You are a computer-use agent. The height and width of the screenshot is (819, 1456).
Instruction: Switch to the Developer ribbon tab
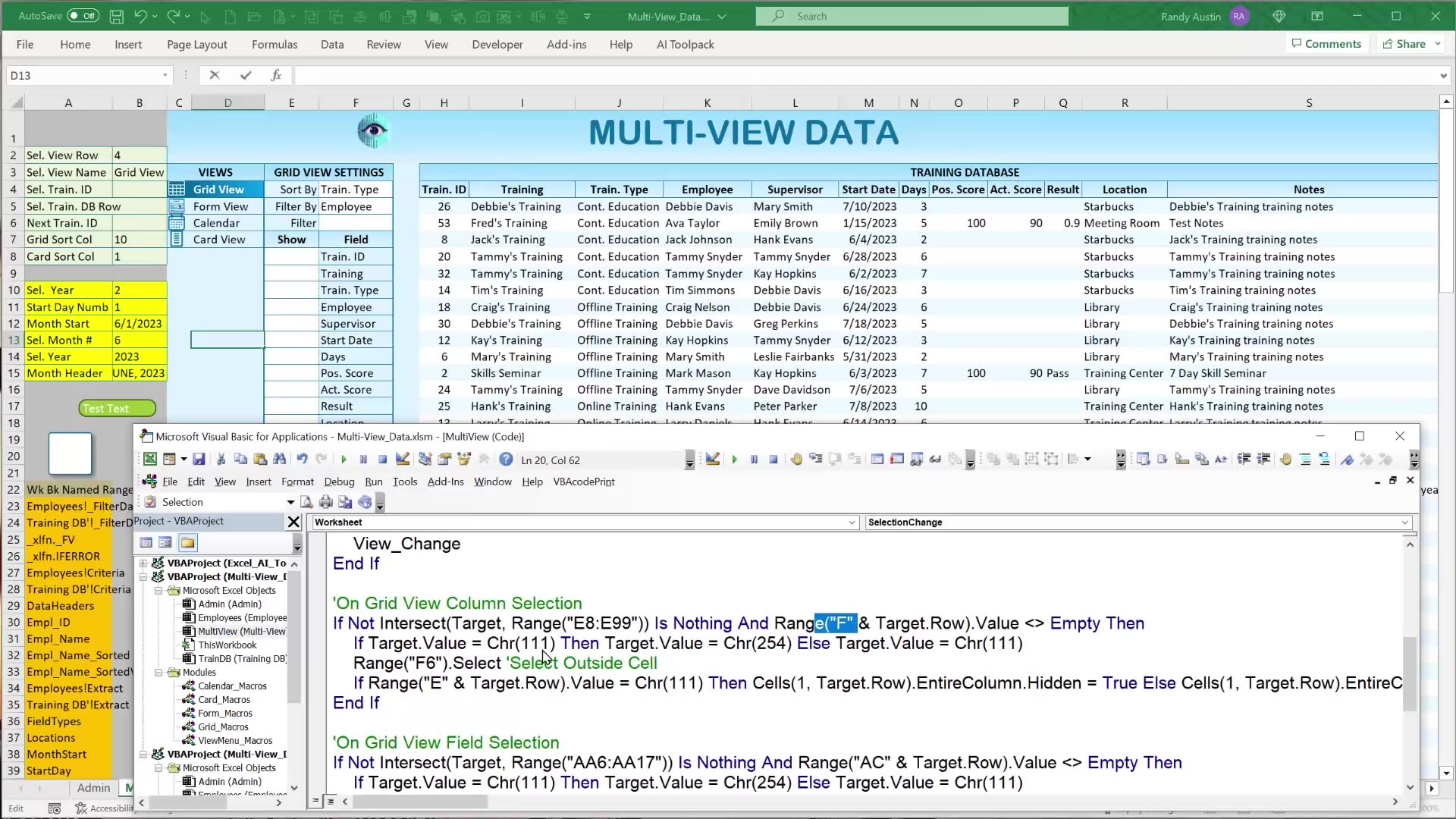[497, 44]
